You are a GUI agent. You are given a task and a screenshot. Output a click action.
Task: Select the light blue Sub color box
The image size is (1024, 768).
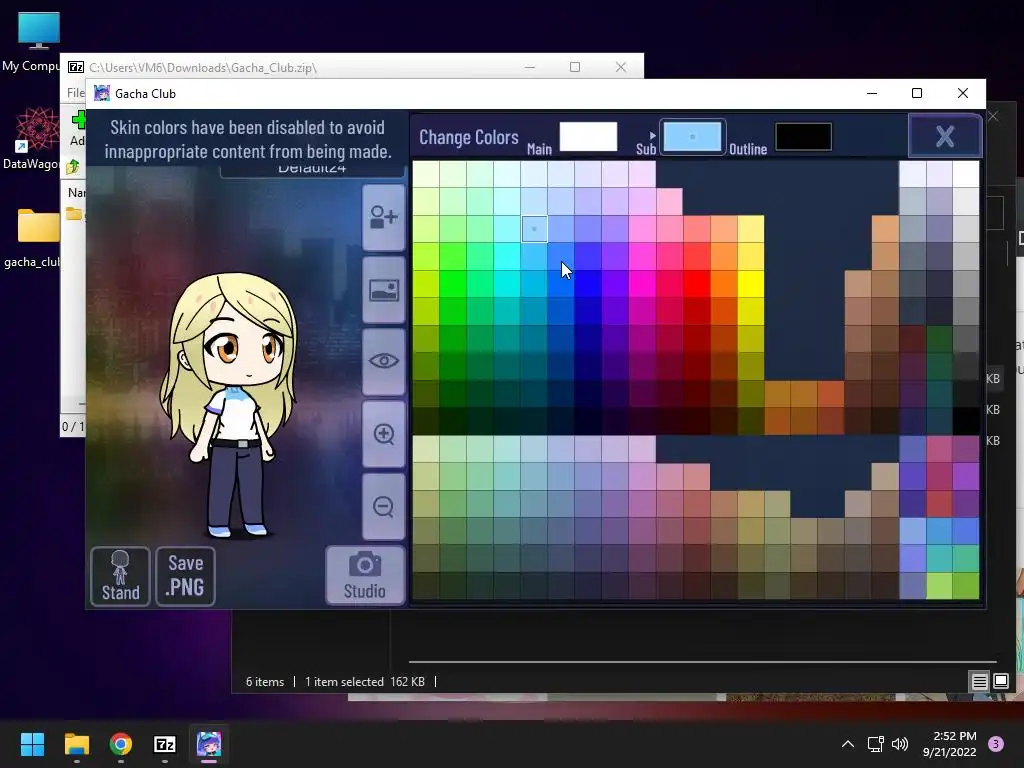coord(692,136)
